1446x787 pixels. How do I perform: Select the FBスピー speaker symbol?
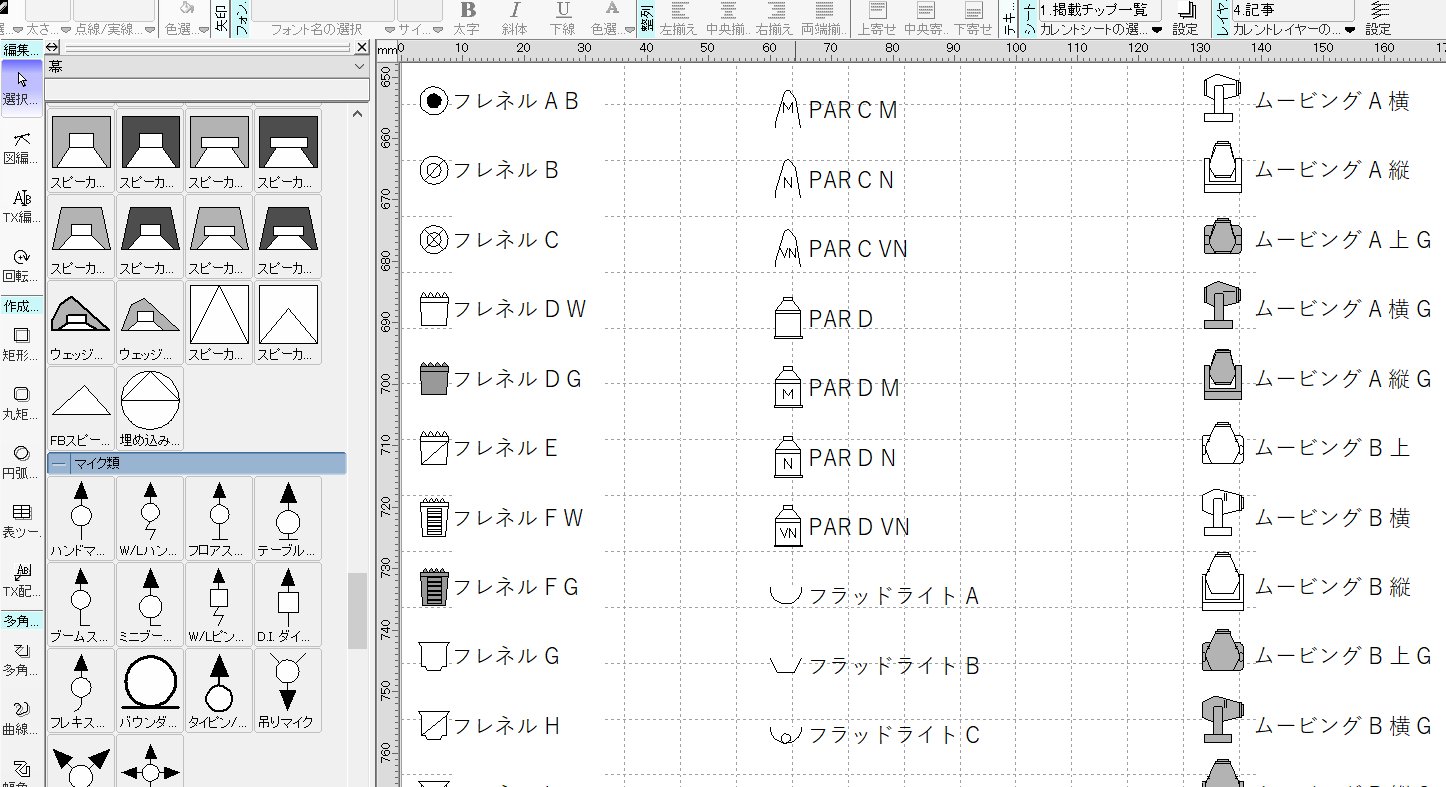click(x=81, y=408)
